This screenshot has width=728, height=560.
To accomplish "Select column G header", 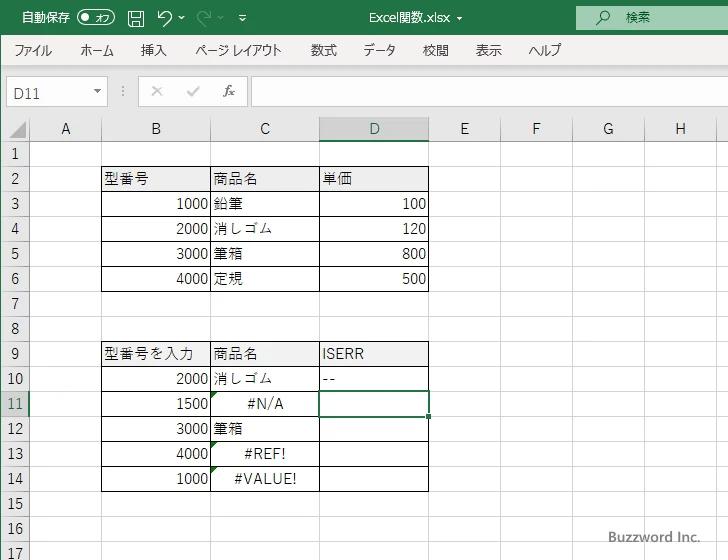I will [609, 129].
